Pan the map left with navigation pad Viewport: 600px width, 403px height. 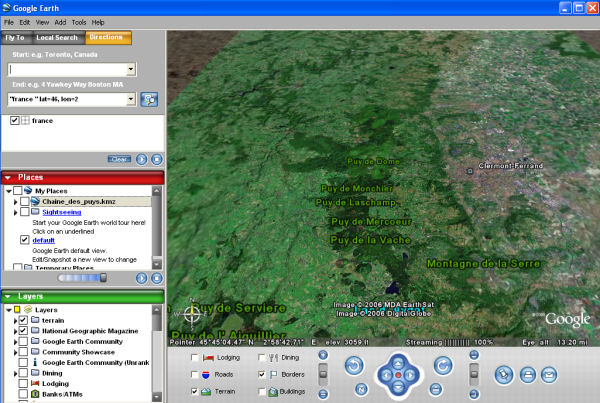[x=386, y=375]
